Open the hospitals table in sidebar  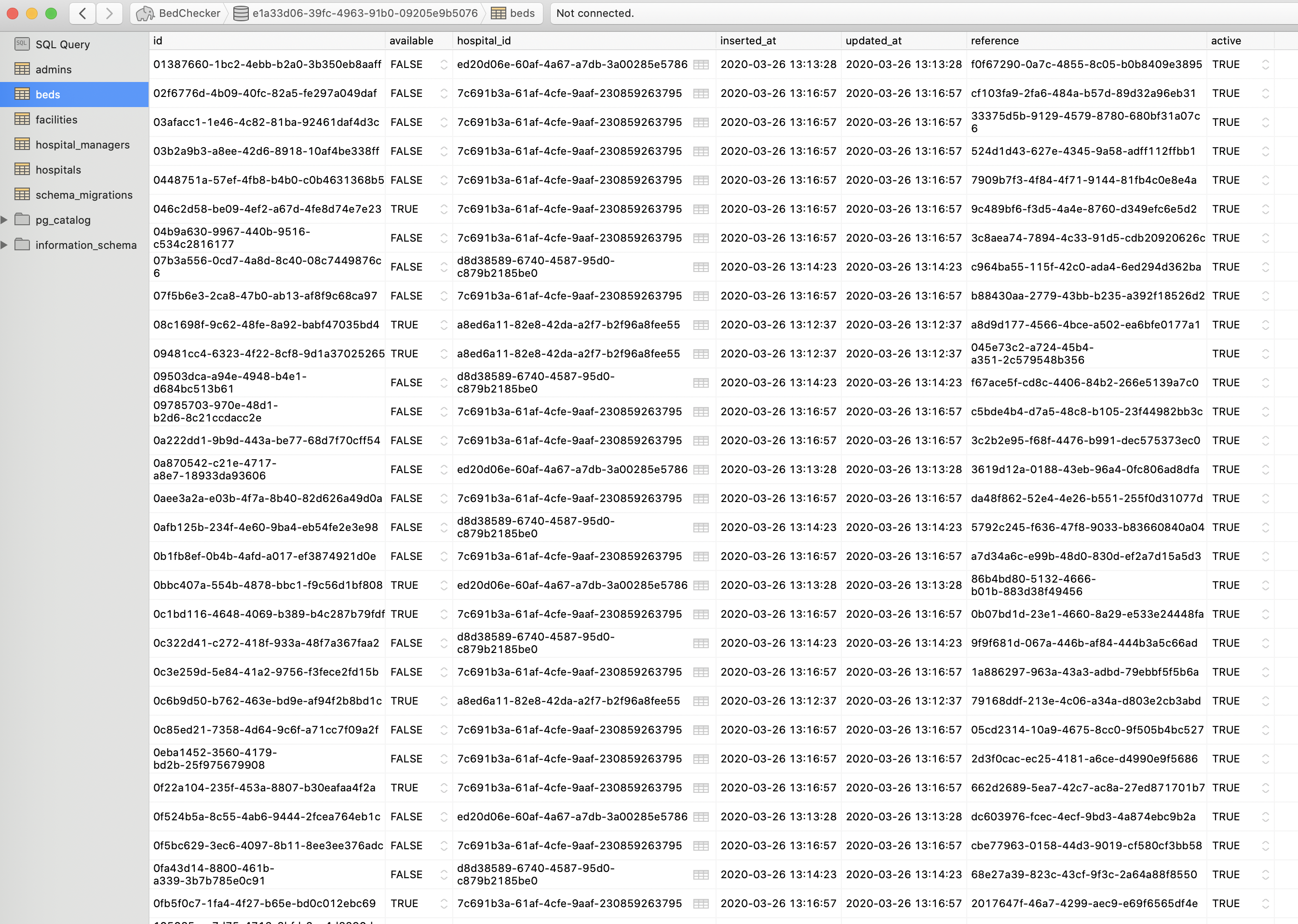(58, 170)
